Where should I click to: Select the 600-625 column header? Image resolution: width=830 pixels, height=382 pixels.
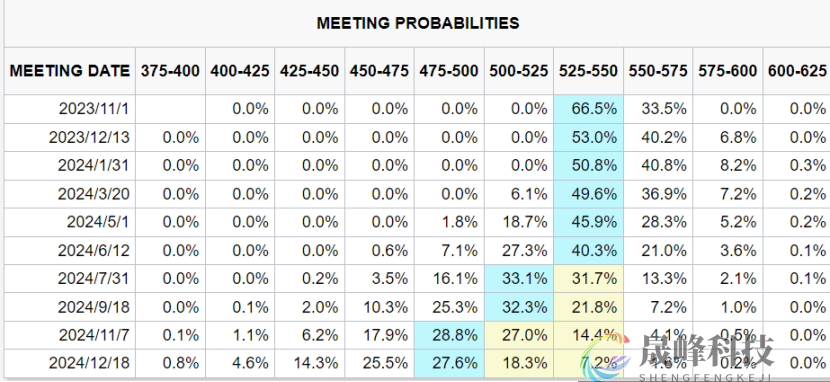click(x=796, y=71)
